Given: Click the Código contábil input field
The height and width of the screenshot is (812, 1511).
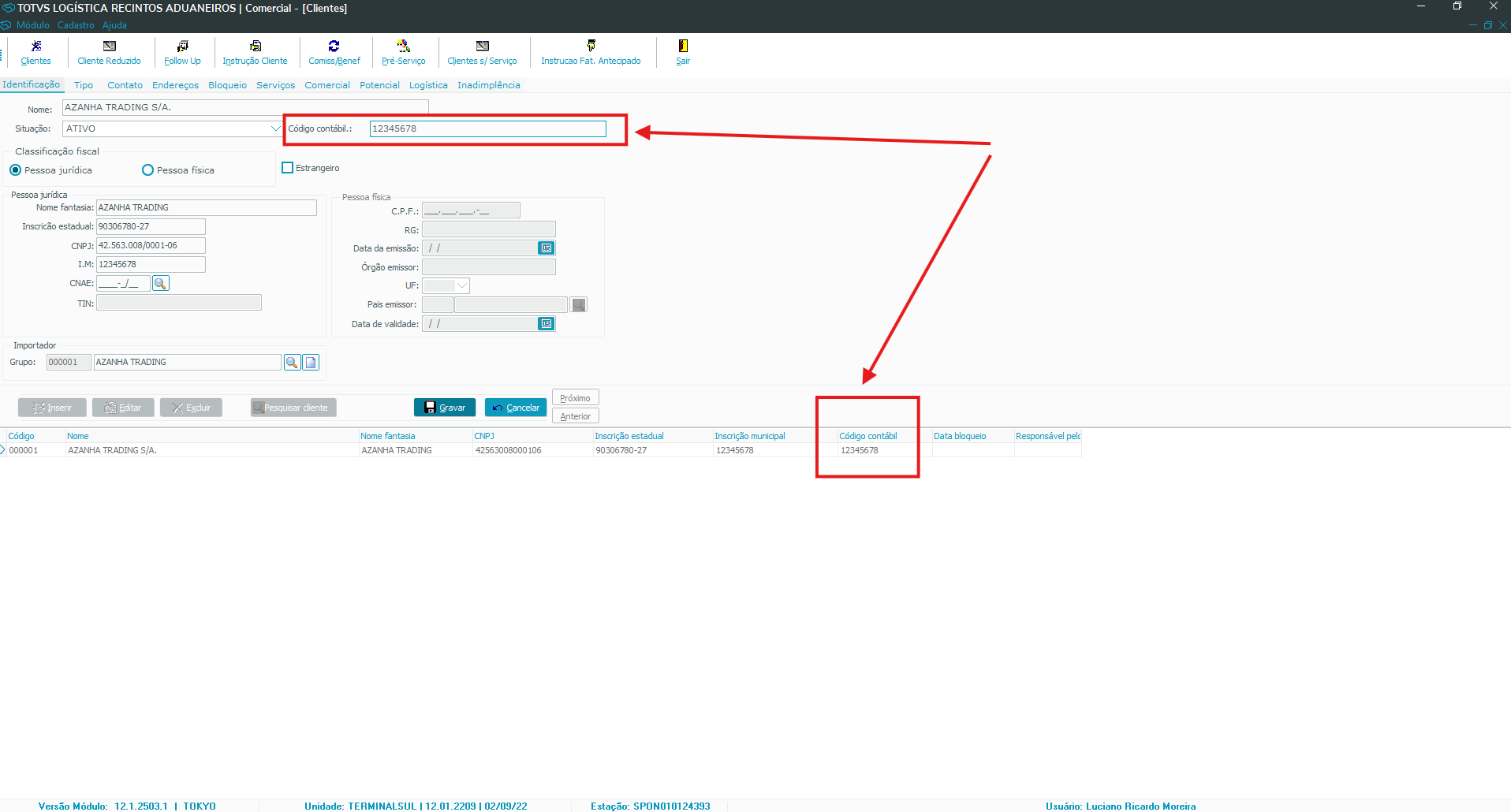Looking at the screenshot, I should [x=488, y=129].
